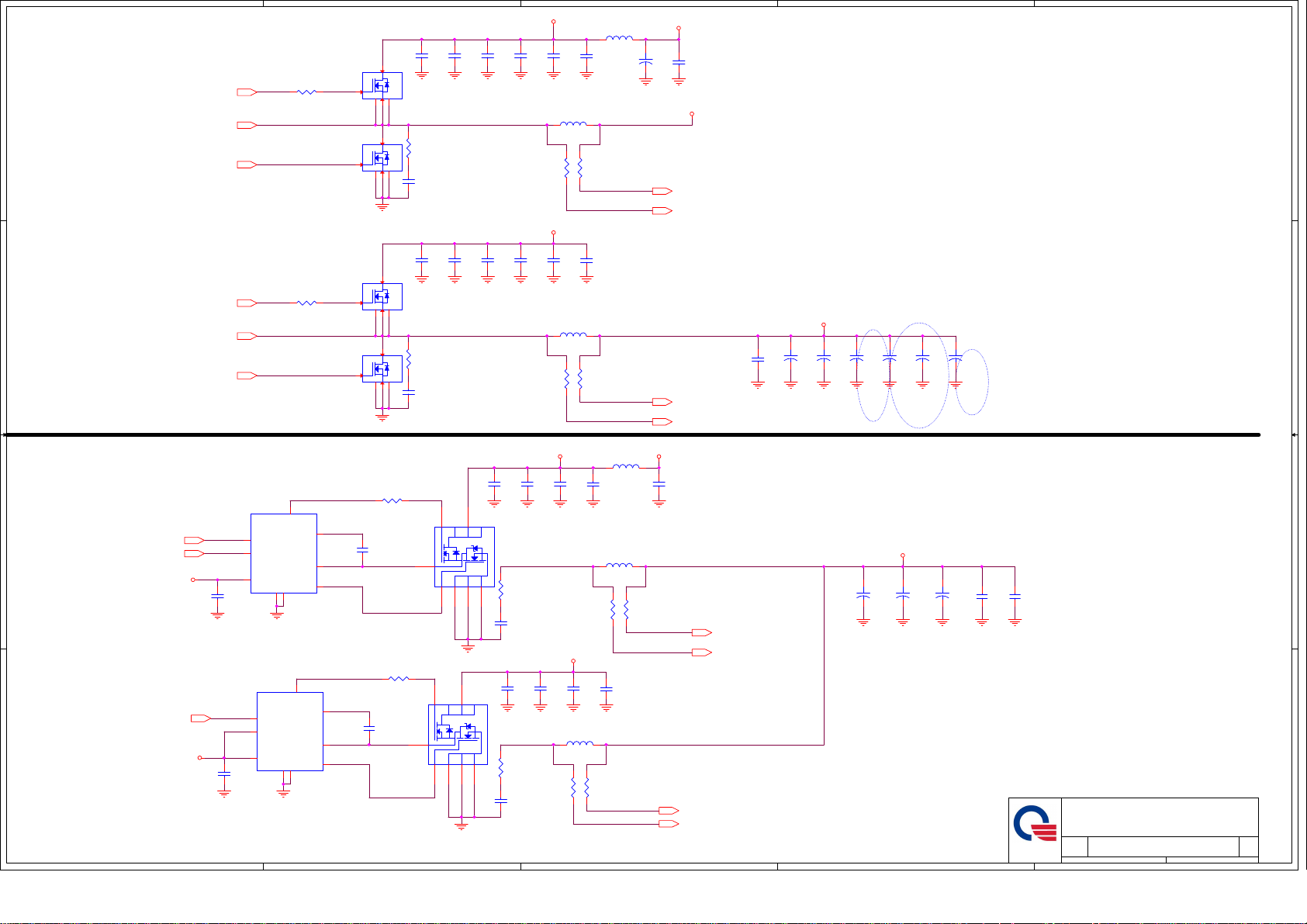Viewport: 1307px width, 924px height.
Task: Select the lowest dual-MOSFET package symbol
Action: click(458, 735)
